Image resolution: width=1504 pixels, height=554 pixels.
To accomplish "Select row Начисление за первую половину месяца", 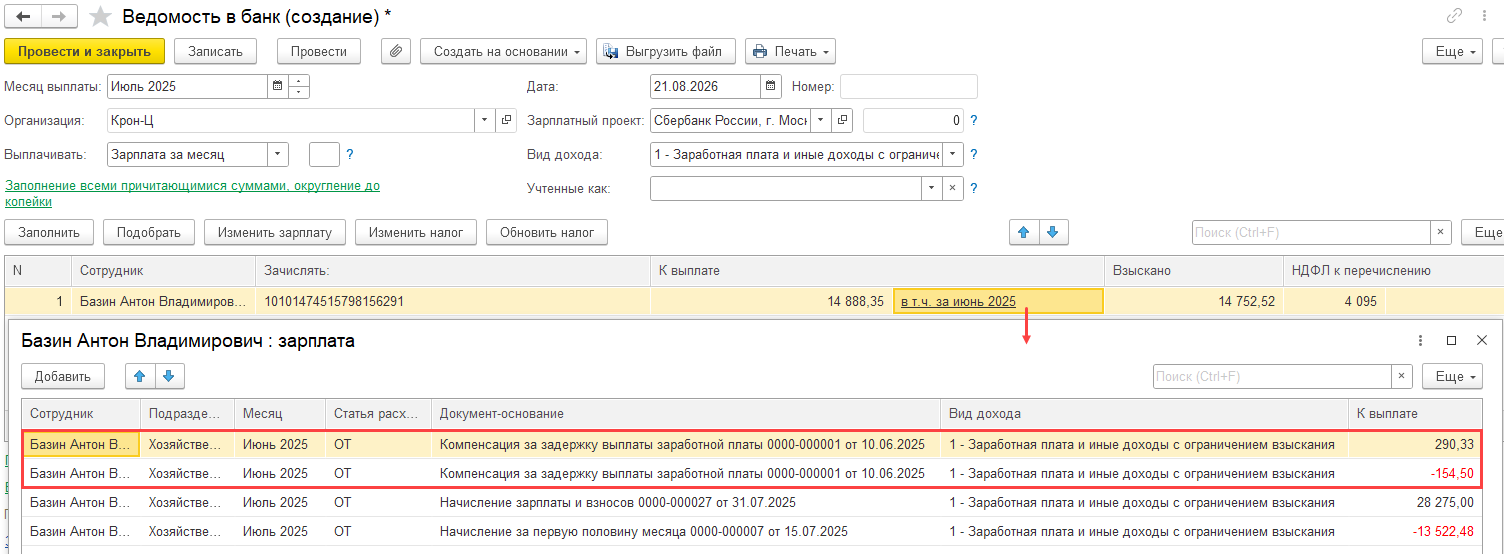I will pyautogui.click(x=751, y=531).
